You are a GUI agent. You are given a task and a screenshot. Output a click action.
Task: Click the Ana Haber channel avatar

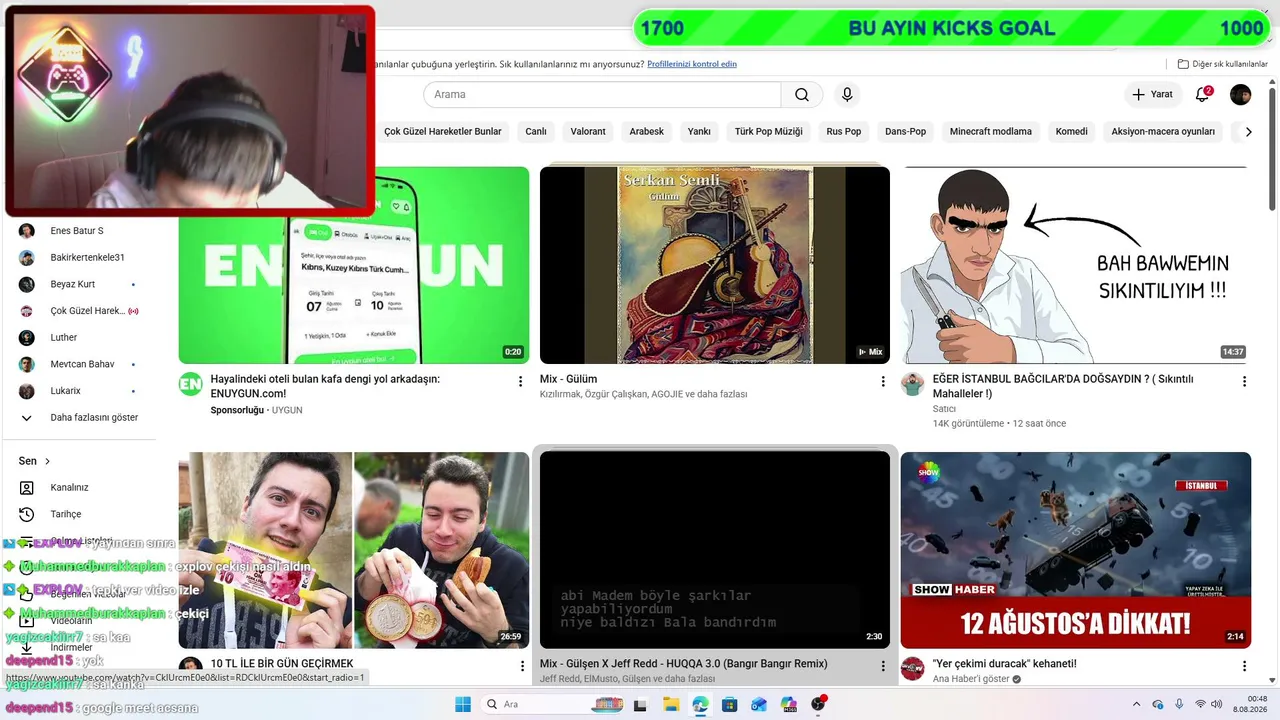912,668
